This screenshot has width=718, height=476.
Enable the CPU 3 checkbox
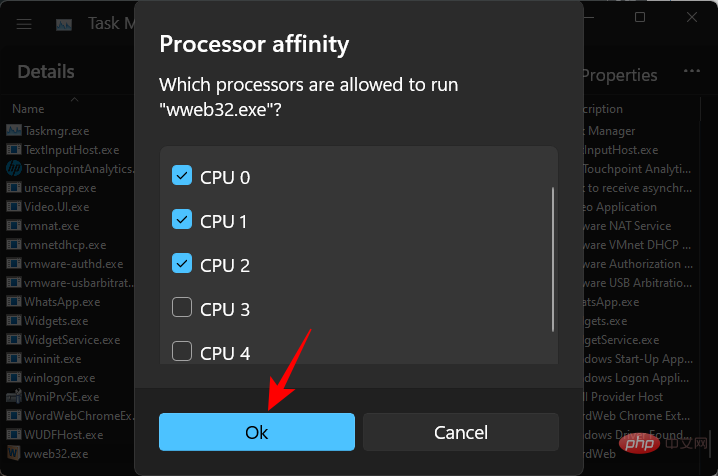point(182,307)
